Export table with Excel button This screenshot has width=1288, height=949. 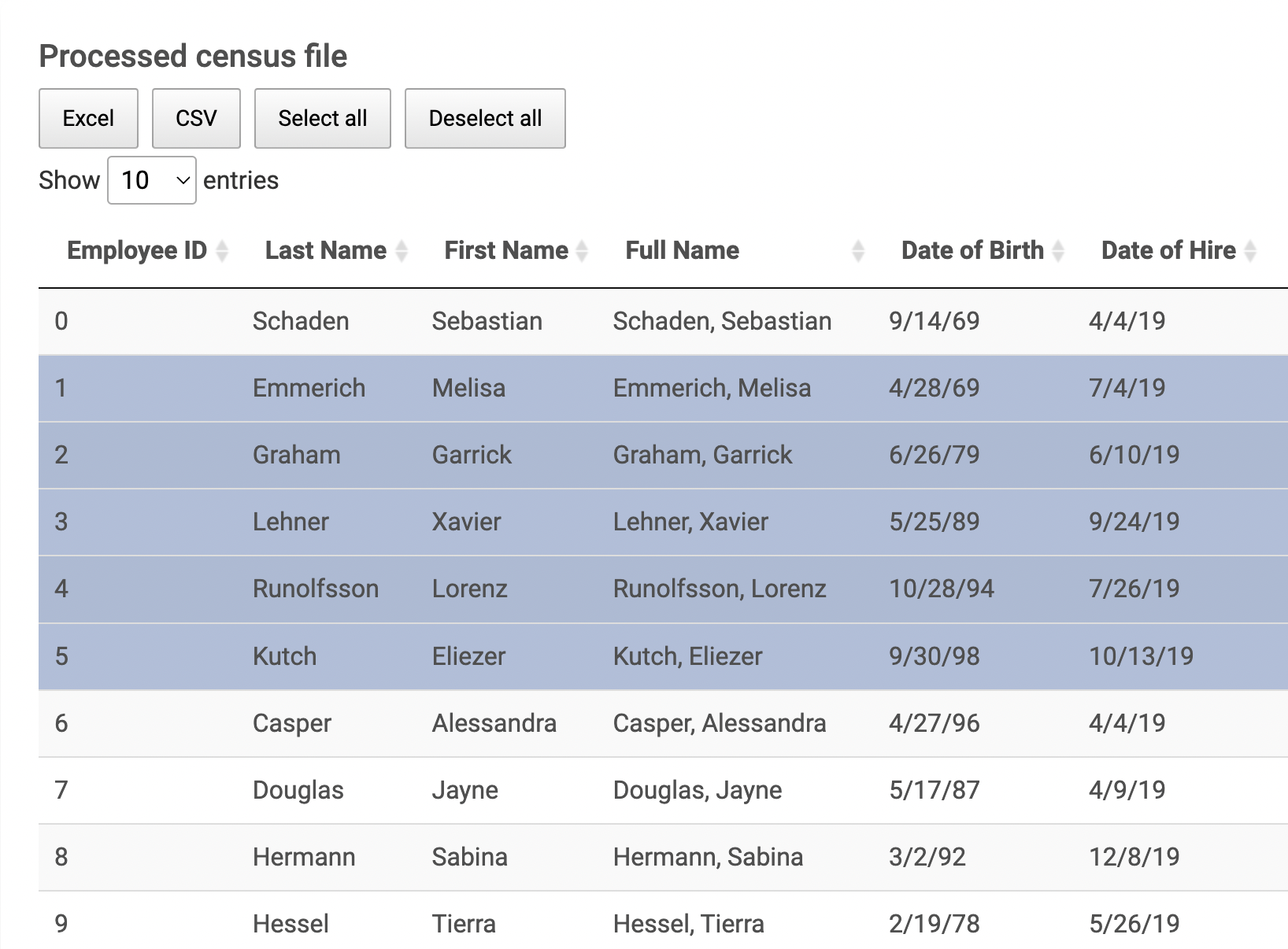pyautogui.click(x=88, y=119)
